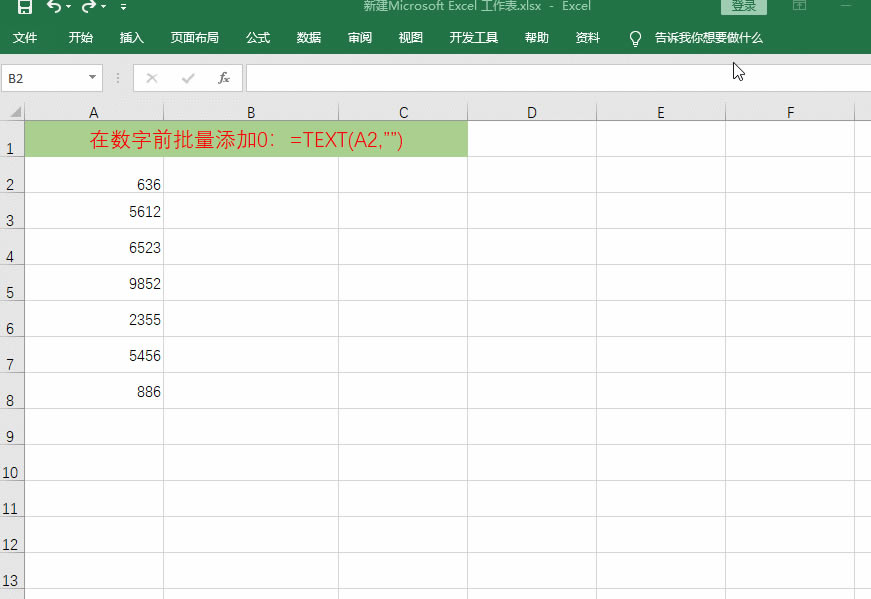Click the lightbulb Tell Me icon
The width and height of the screenshot is (871, 599).
point(634,39)
